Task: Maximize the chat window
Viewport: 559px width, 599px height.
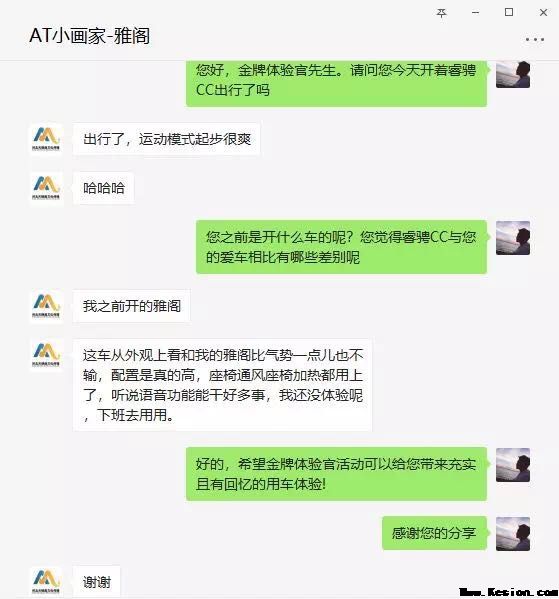Action: coord(509,12)
